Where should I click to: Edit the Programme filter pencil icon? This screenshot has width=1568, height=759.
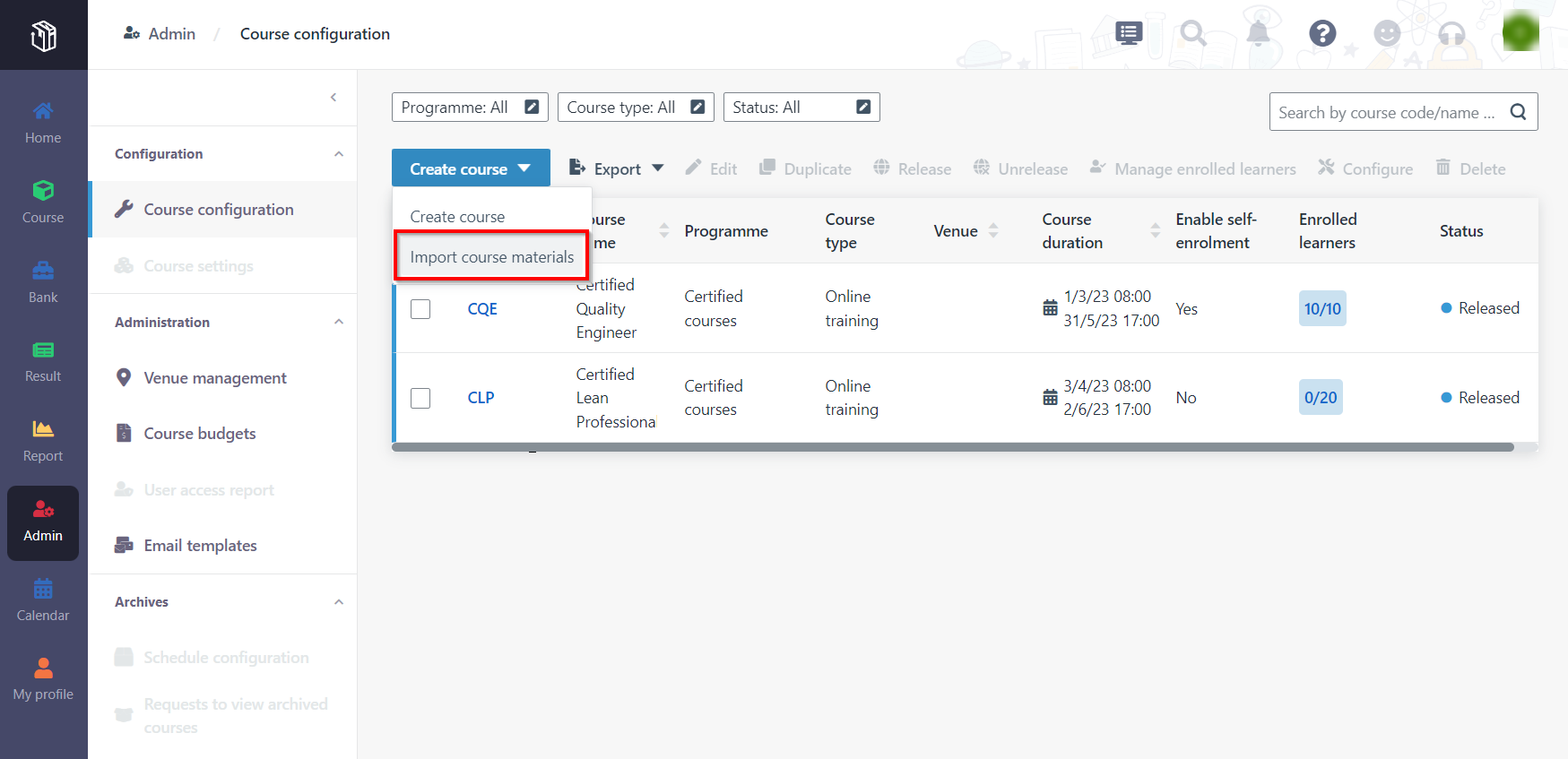[532, 107]
